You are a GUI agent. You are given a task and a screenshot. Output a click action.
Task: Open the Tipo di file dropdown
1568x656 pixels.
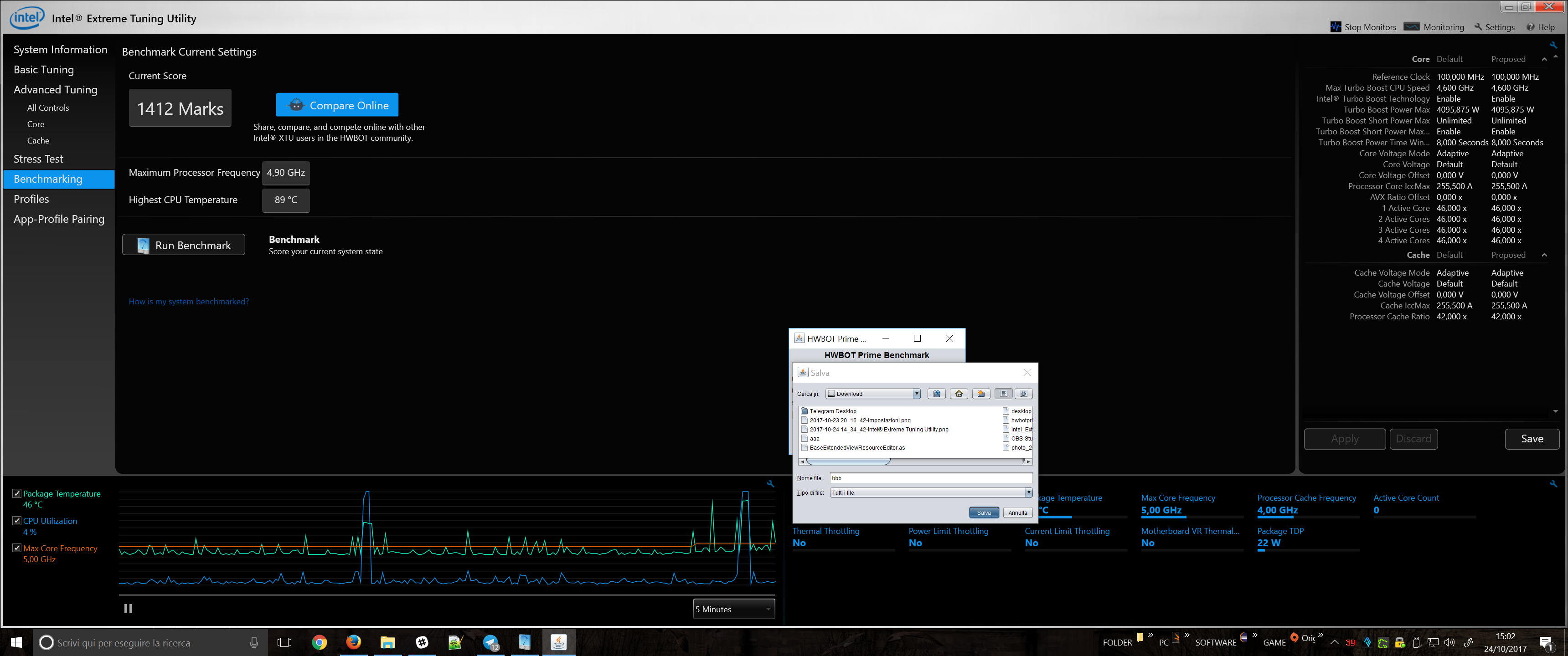tap(931, 492)
